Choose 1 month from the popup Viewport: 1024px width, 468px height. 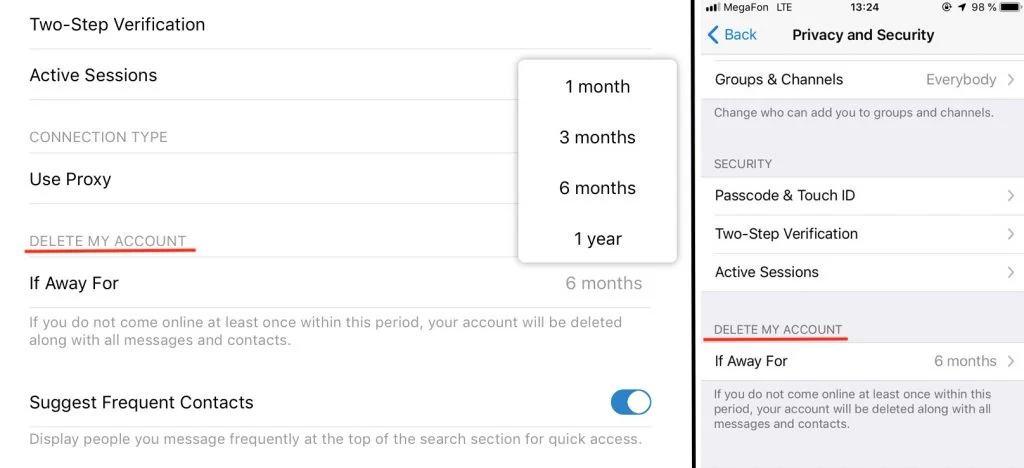pos(598,86)
